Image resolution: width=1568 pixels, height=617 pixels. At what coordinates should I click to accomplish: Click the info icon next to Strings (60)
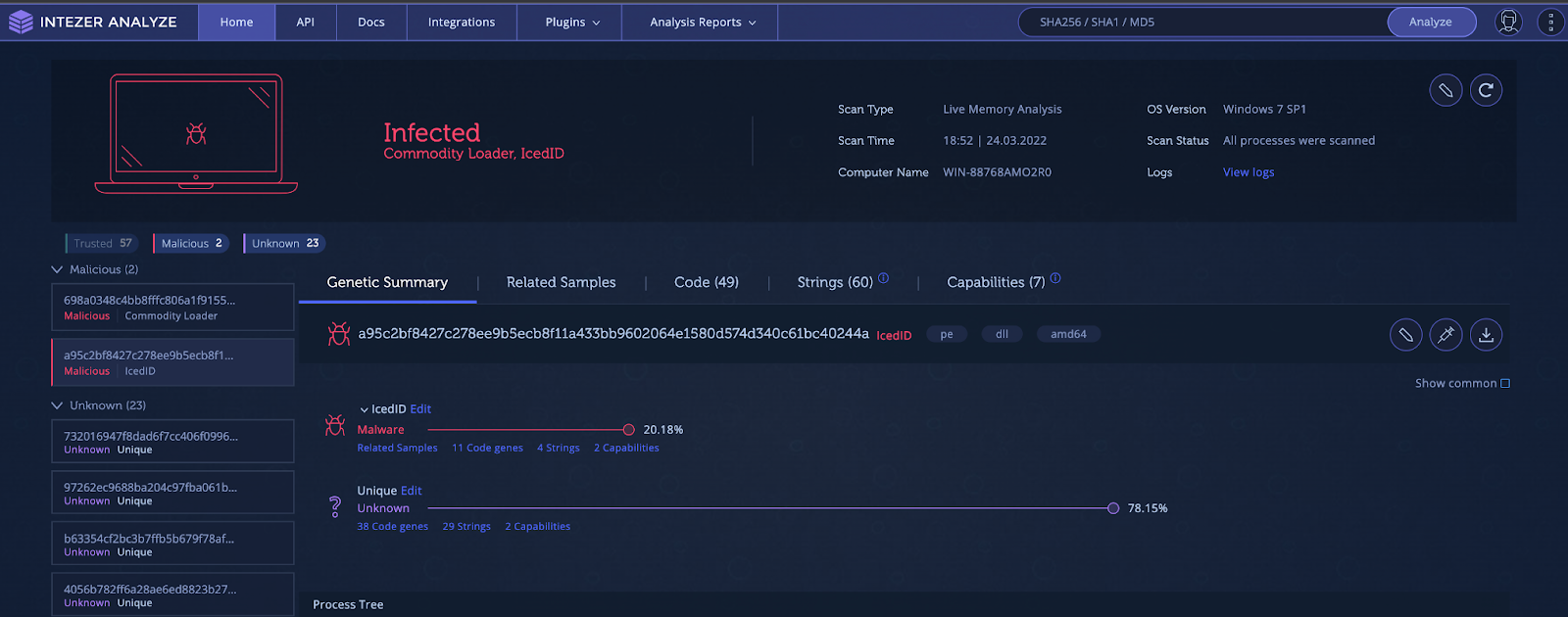point(883,278)
